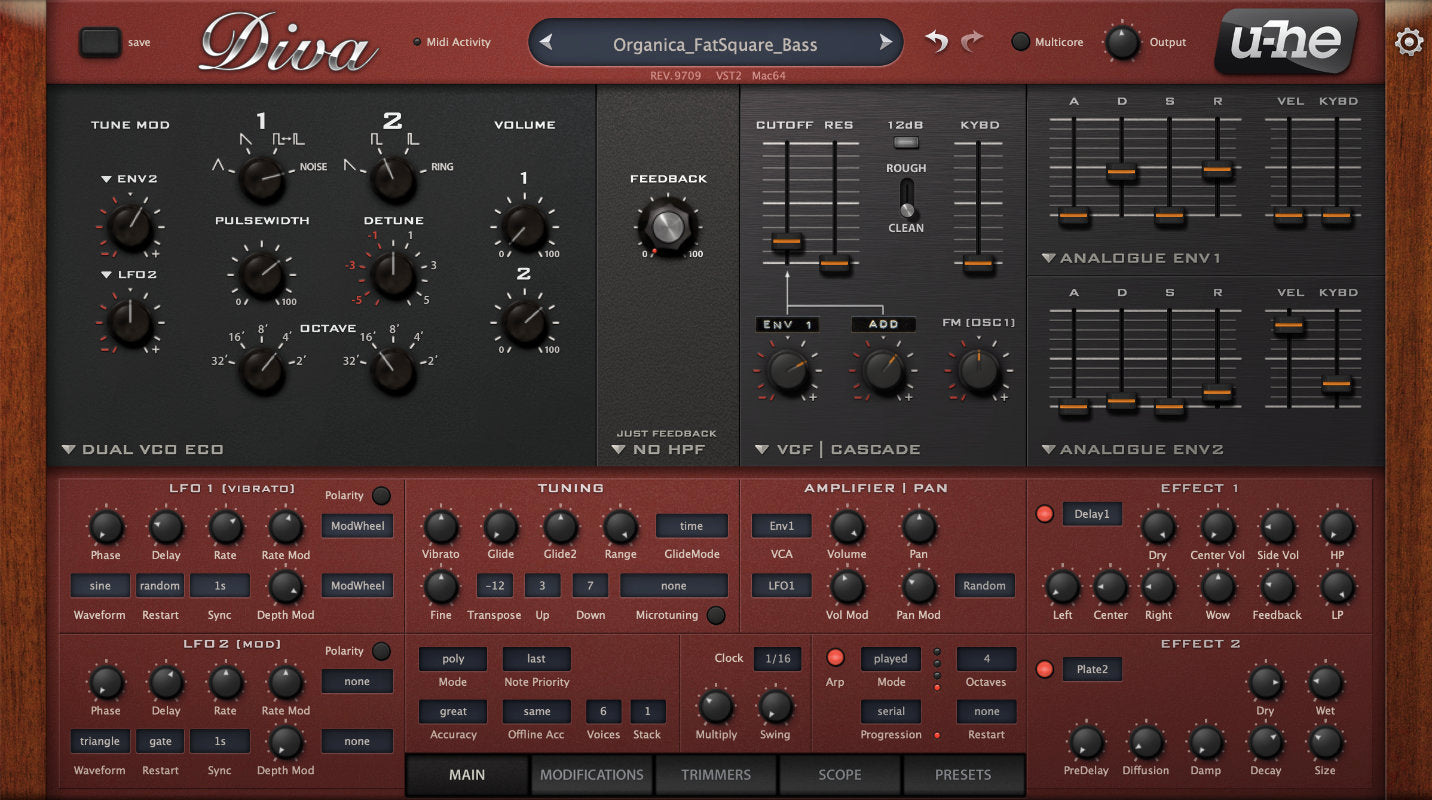
Task: Click oscillator 2 waveform knob
Action: [x=392, y=178]
